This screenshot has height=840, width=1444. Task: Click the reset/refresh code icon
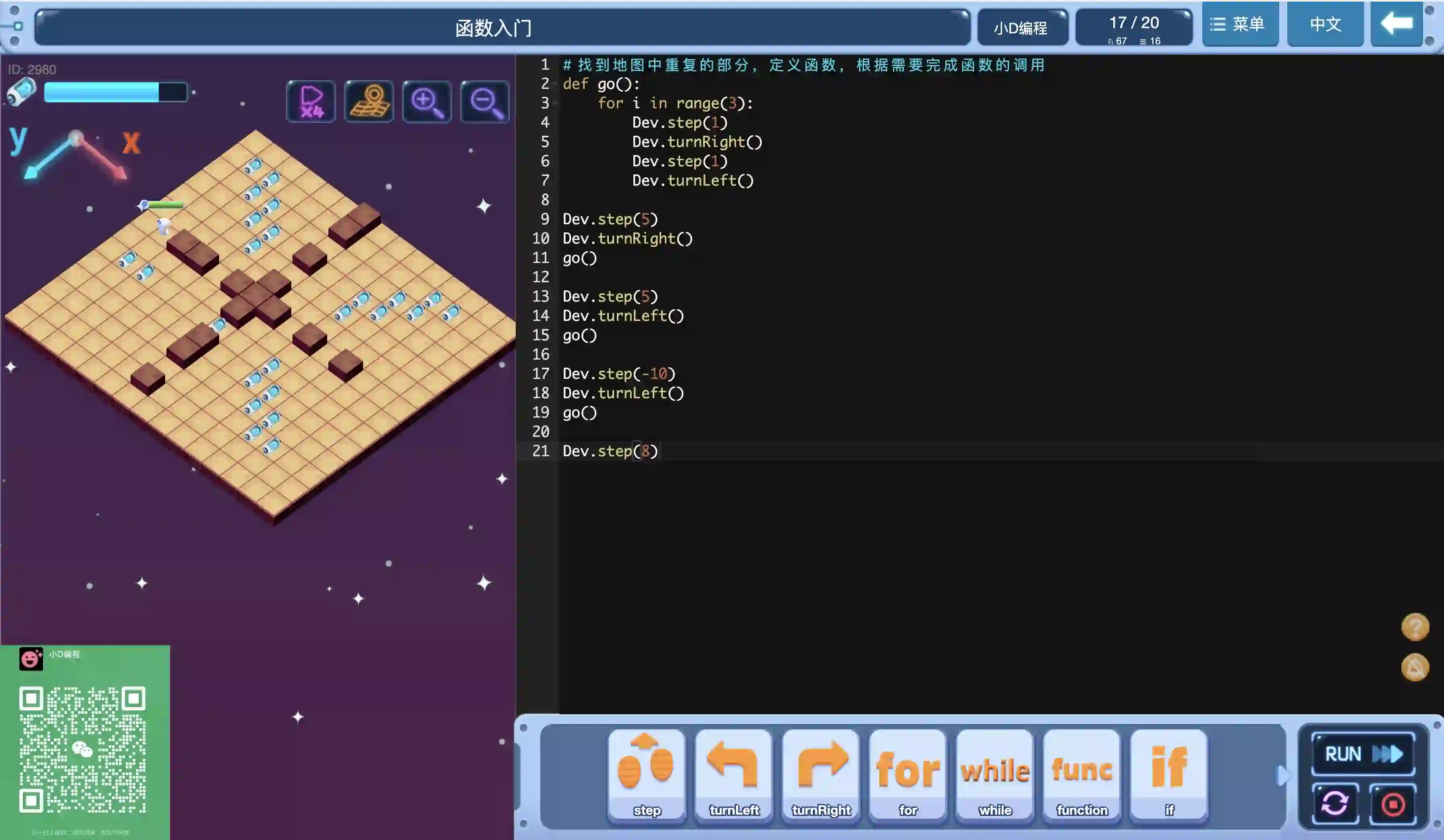click(x=1335, y=803)
